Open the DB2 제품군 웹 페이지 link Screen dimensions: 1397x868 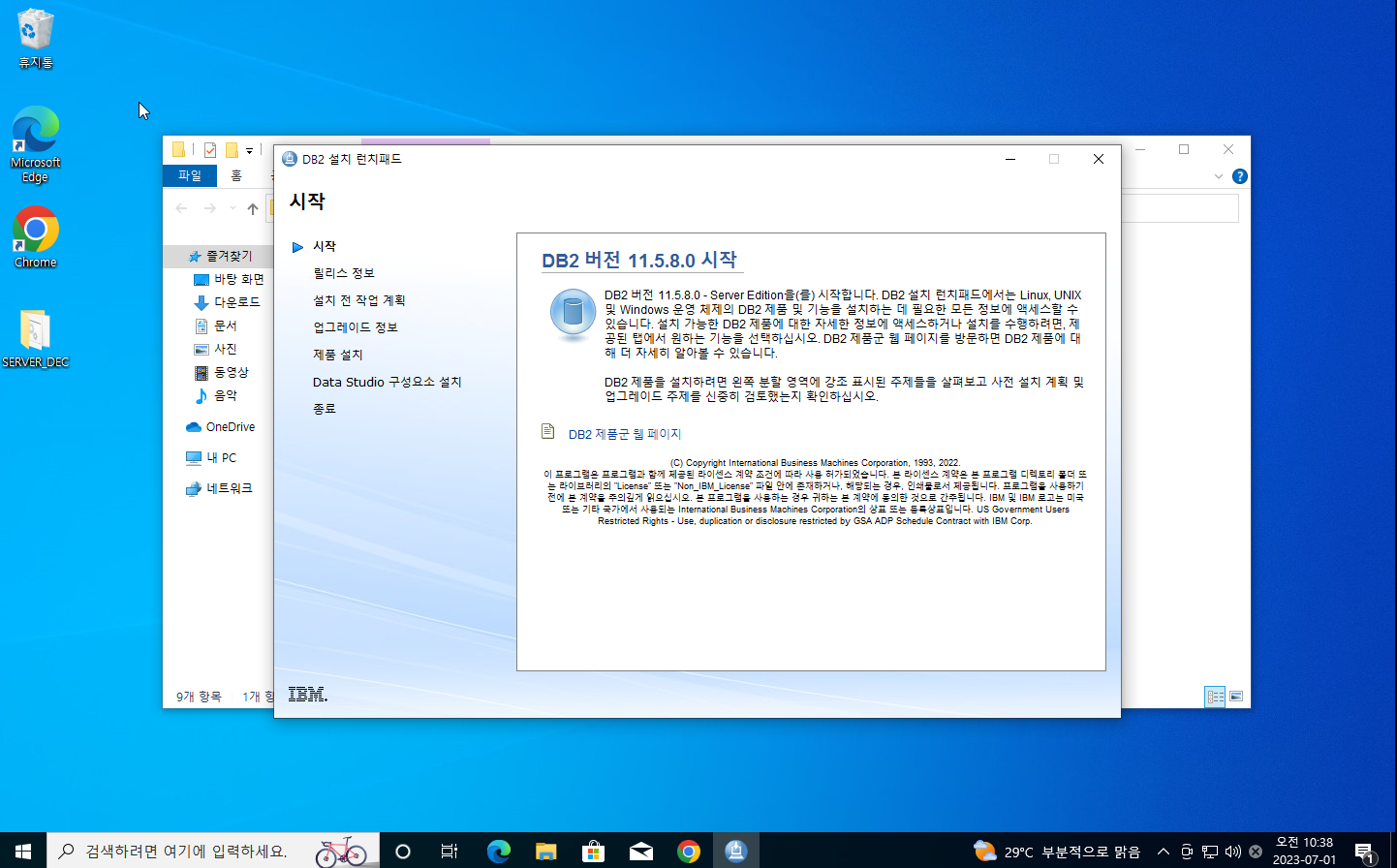[625, 434]
